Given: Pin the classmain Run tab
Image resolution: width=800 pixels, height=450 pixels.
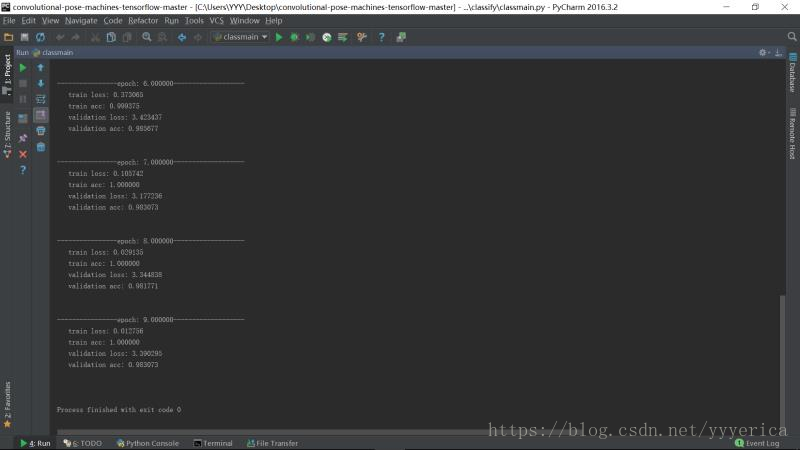Looking at the screenshot, I should (x=23, y=138).
